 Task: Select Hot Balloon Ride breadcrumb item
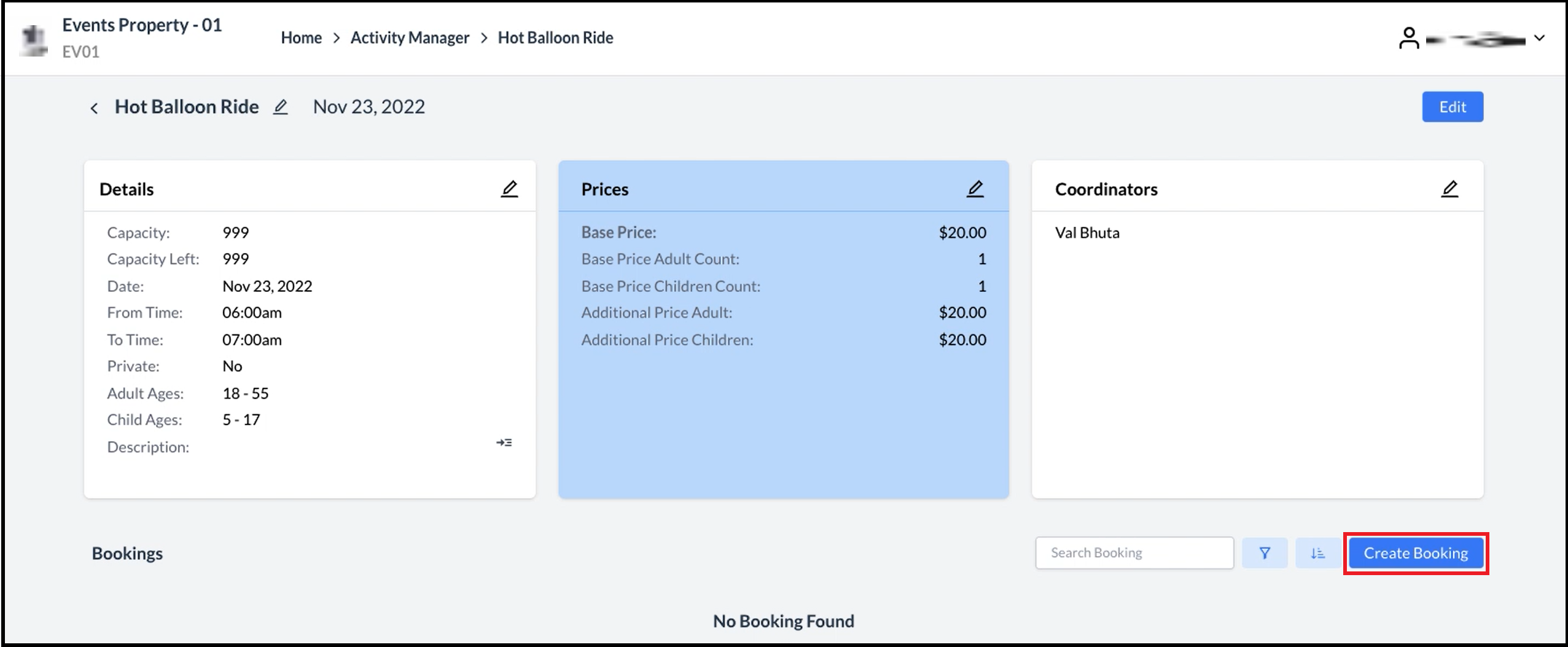[555, 38]
